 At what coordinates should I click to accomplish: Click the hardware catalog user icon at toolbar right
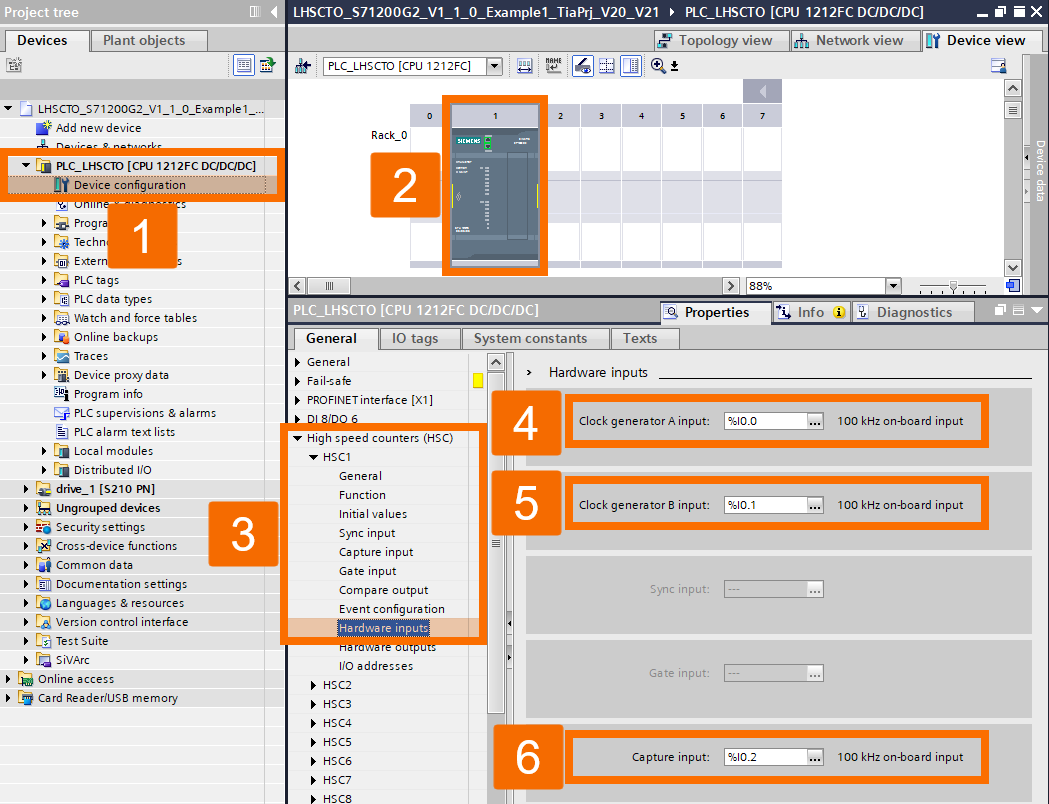999,66
